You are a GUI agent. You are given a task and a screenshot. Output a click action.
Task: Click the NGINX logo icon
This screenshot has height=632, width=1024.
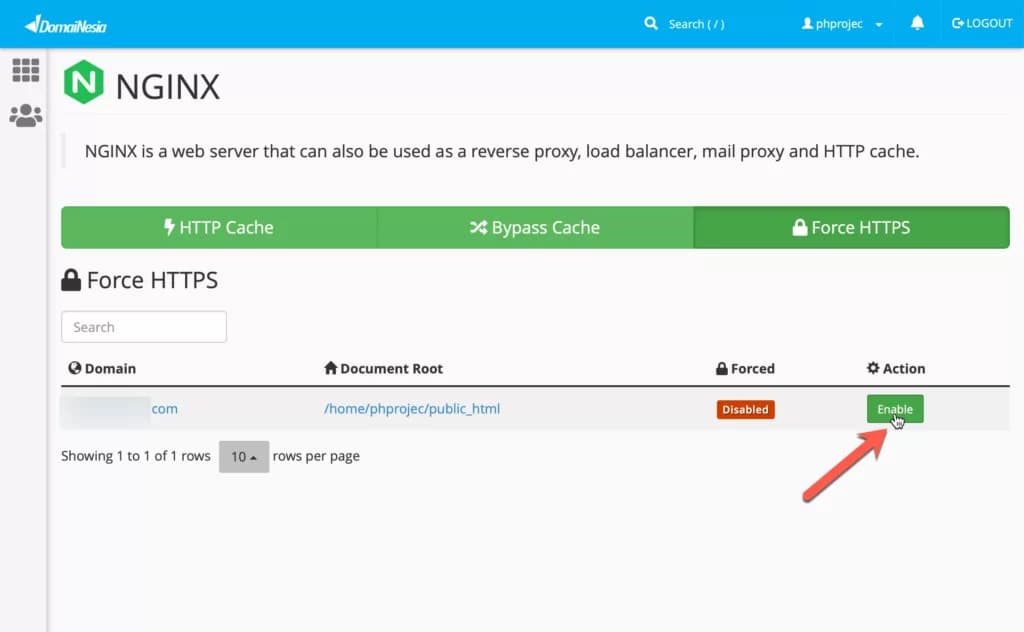[84, 84]
